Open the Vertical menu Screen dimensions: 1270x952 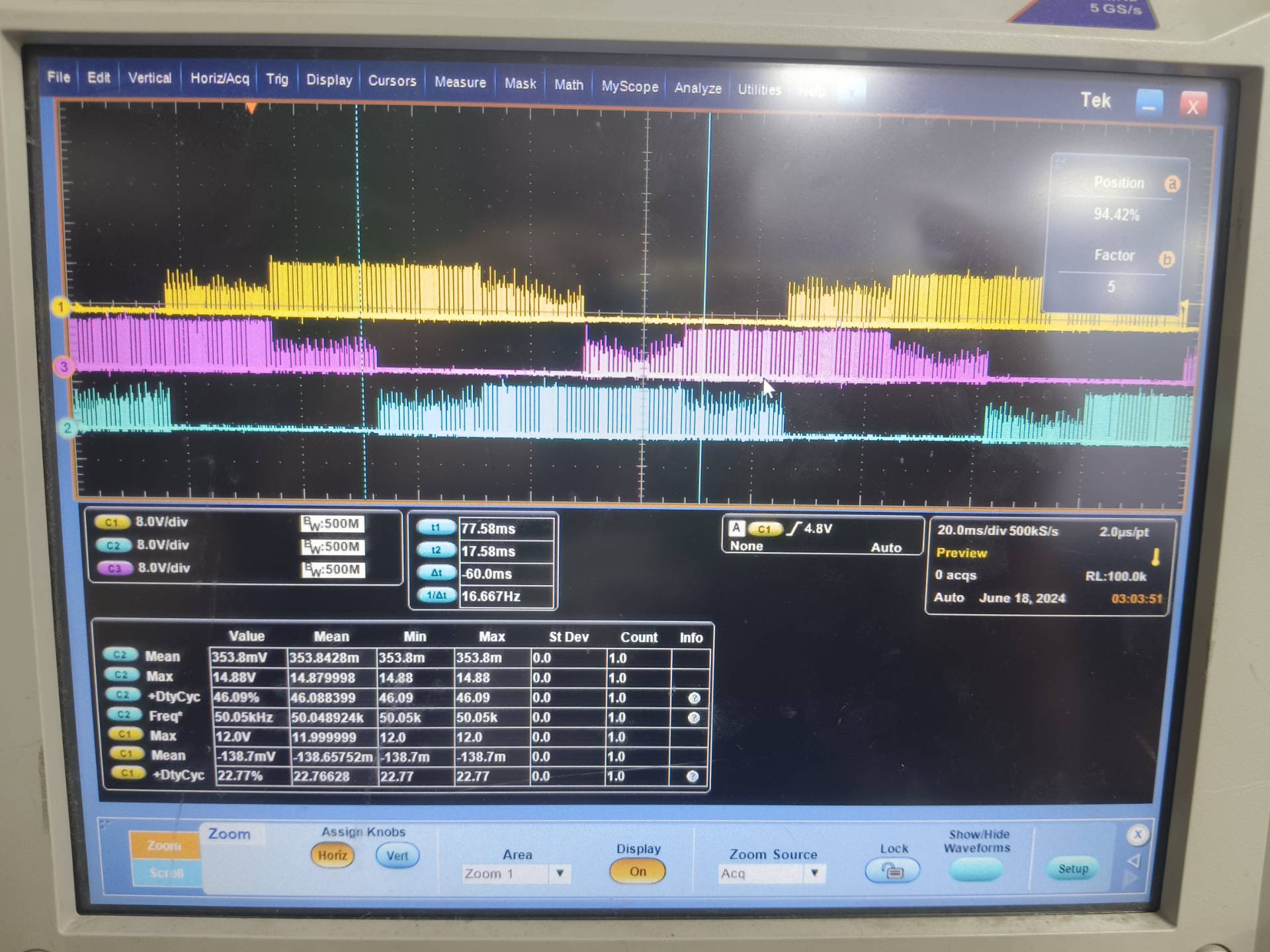(x=149, y=78)
